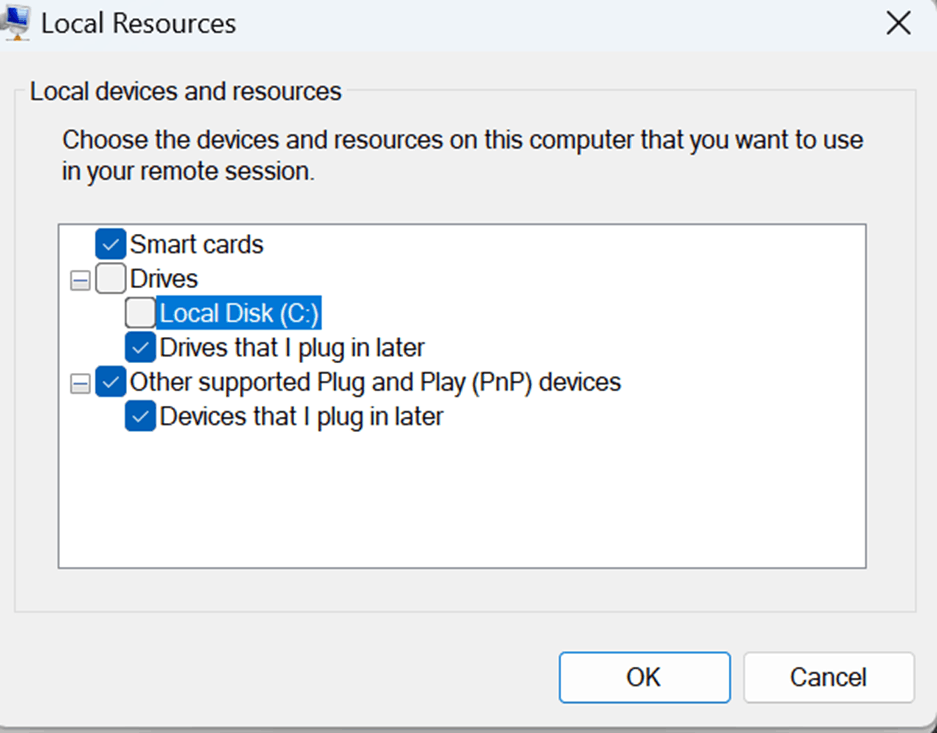Select the Devices that I plug in later label

coord(302,416)
